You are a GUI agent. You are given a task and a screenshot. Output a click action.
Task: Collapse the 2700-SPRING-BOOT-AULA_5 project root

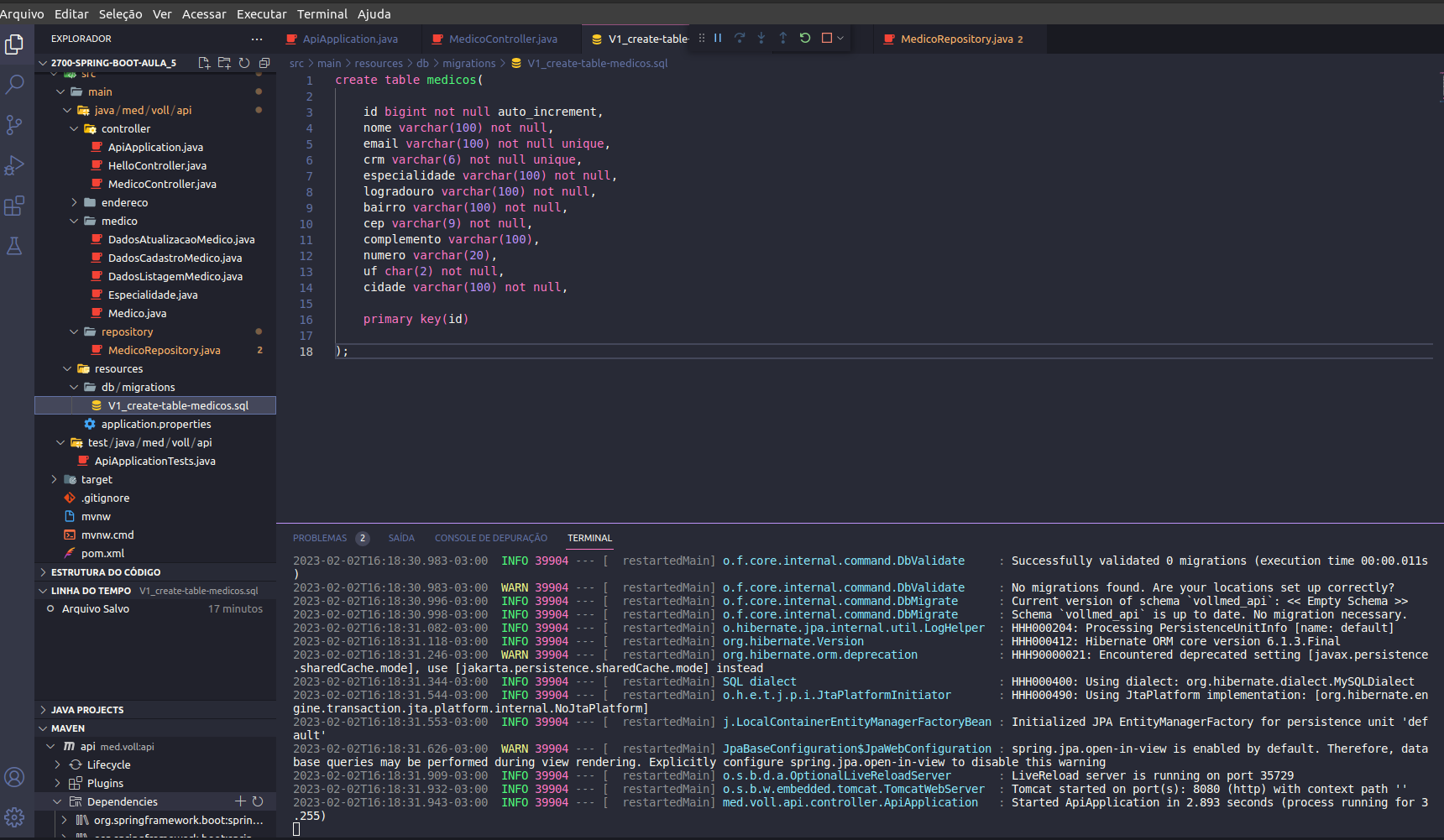(x=113, y=63)
